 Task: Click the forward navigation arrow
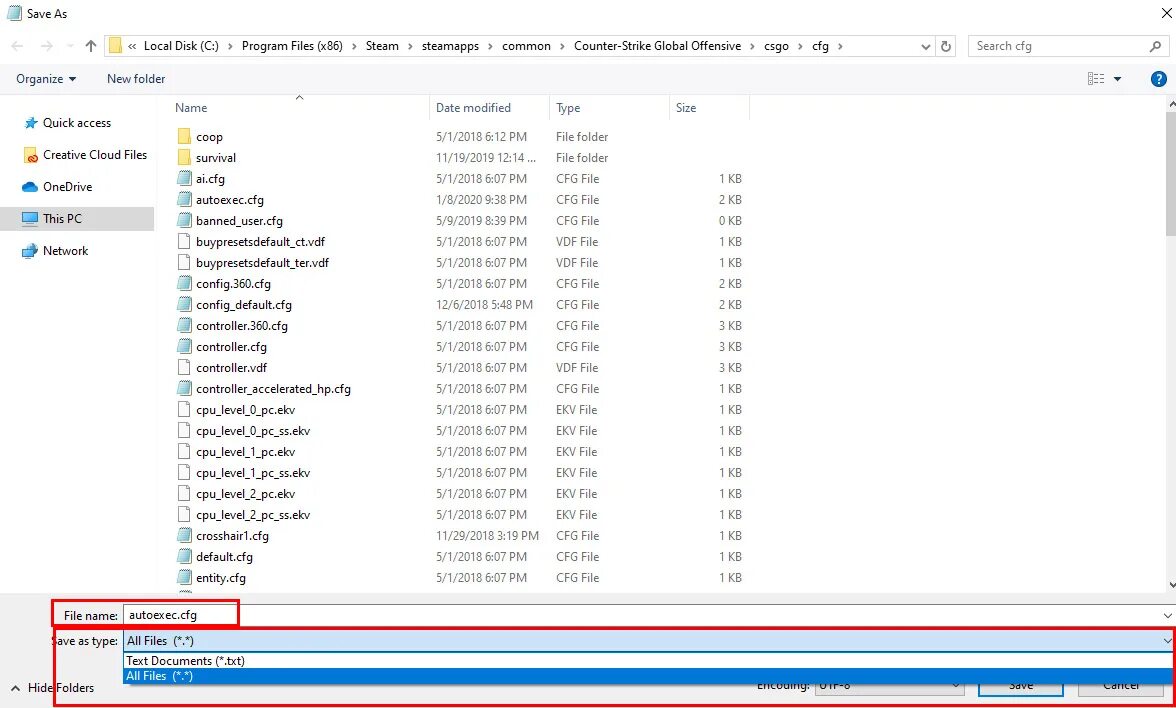point(46,46)
